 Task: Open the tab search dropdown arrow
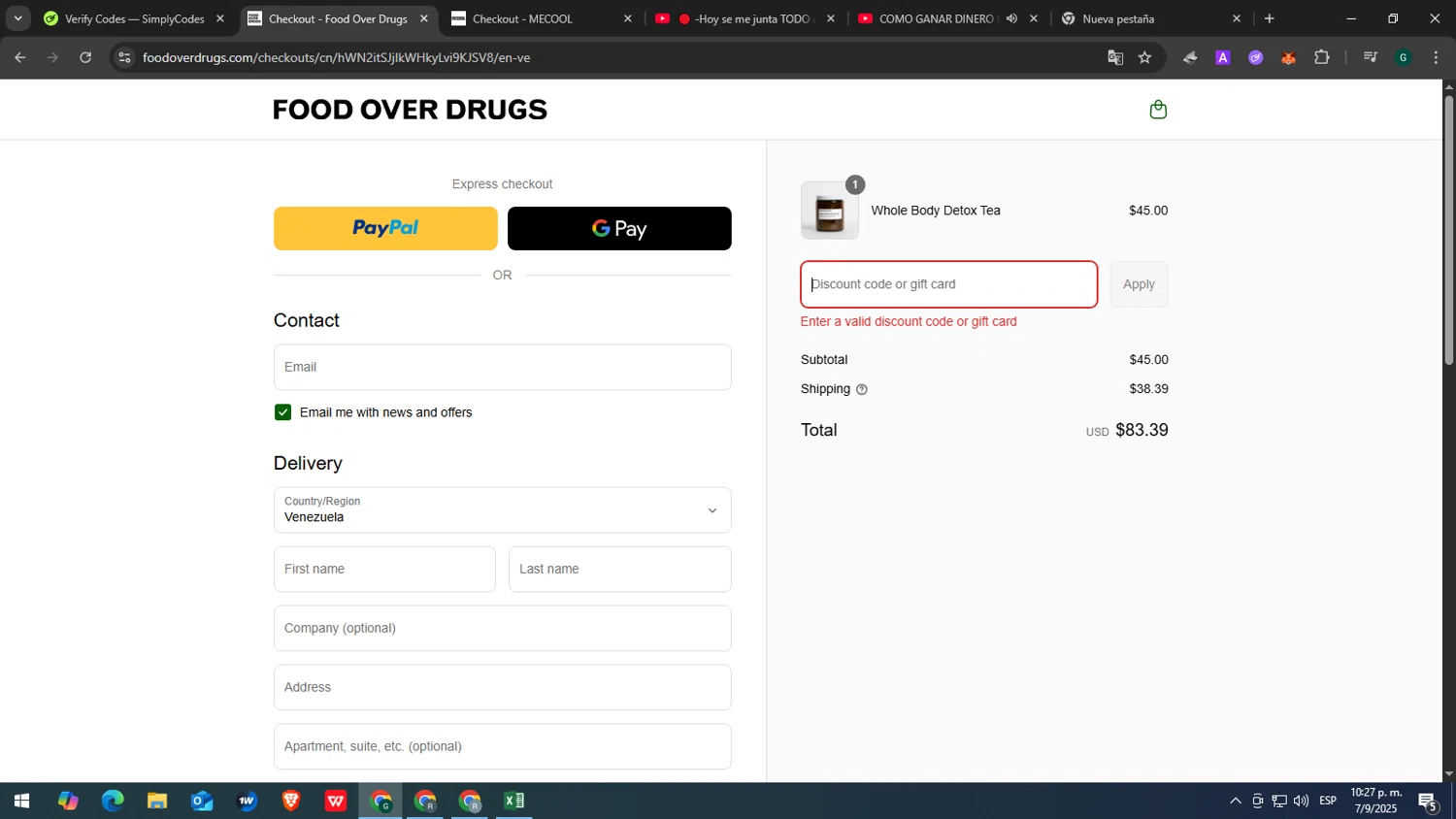[x=17, y=18]
